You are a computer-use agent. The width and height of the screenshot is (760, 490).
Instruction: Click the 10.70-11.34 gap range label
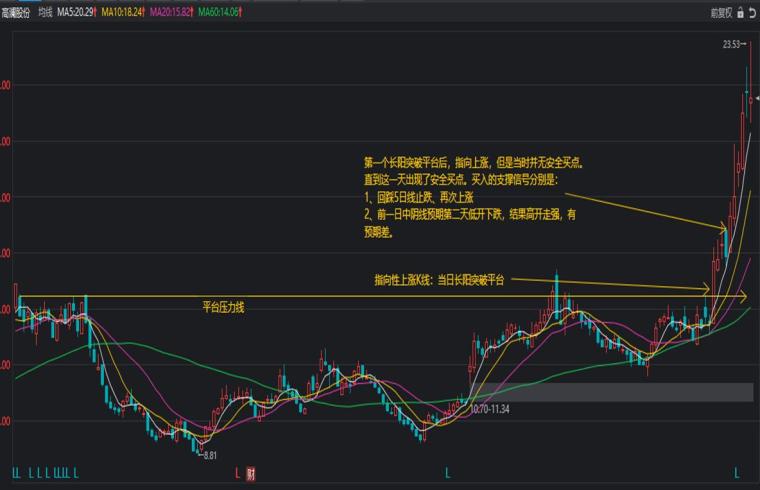pos(490,409)
